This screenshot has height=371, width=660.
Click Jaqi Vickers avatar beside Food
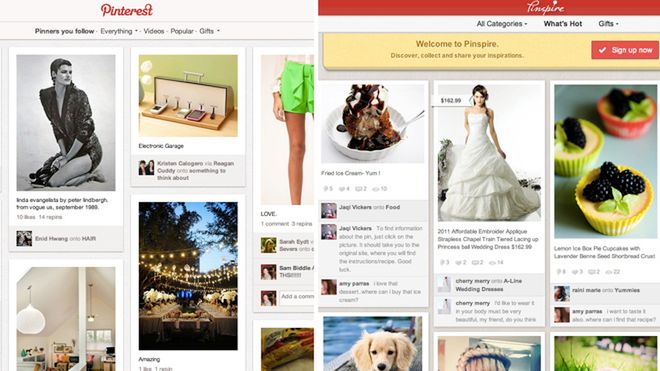(329, 210)
